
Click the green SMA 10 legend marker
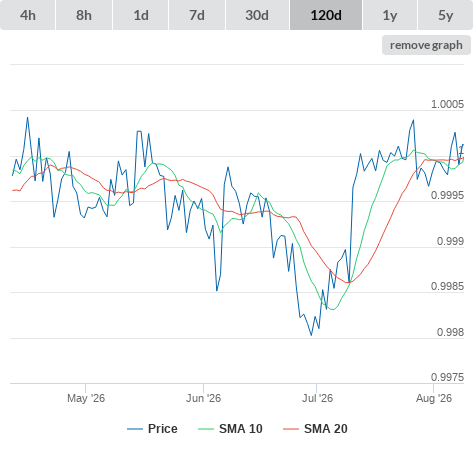pyautogui.click(x=206, y=429)
